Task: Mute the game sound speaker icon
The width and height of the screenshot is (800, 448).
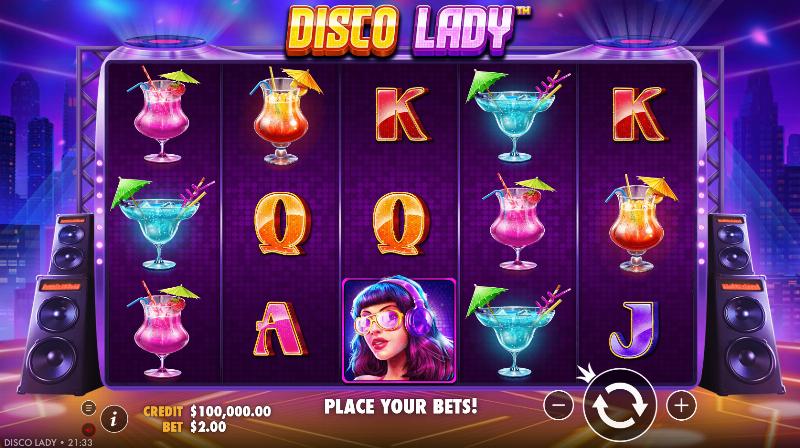Action: pyautogui.click(x=89, y=429)
